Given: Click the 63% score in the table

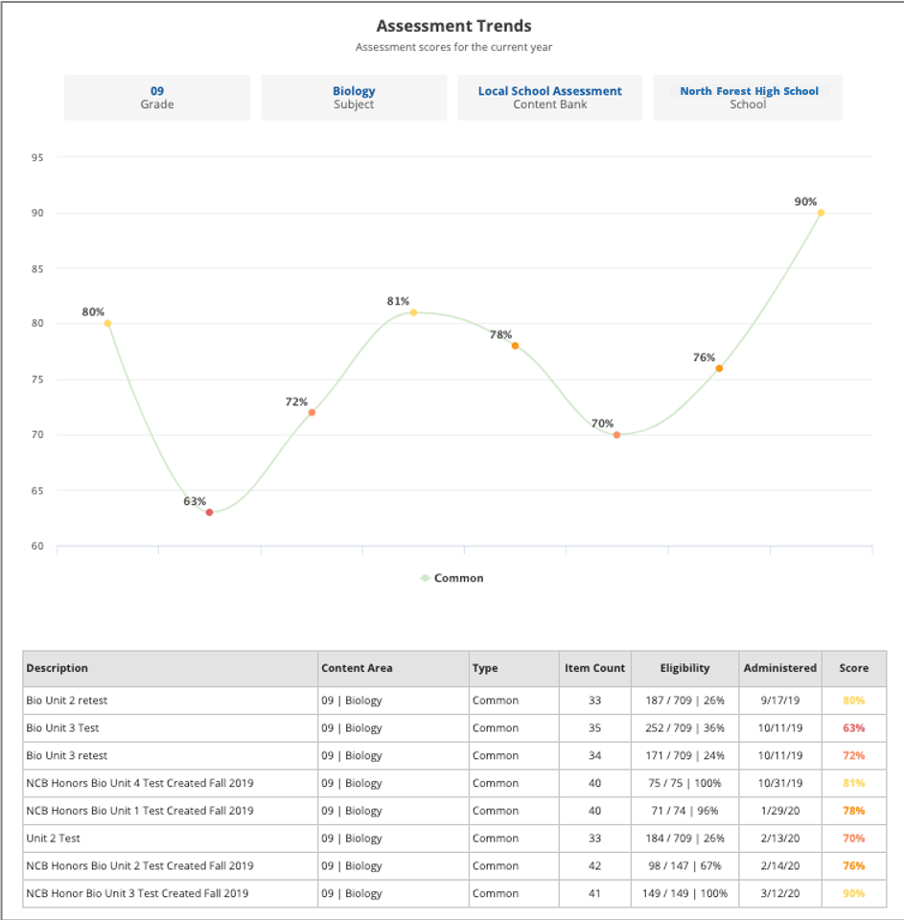Looking at the screenshot, I should click(x=854, y=728).
